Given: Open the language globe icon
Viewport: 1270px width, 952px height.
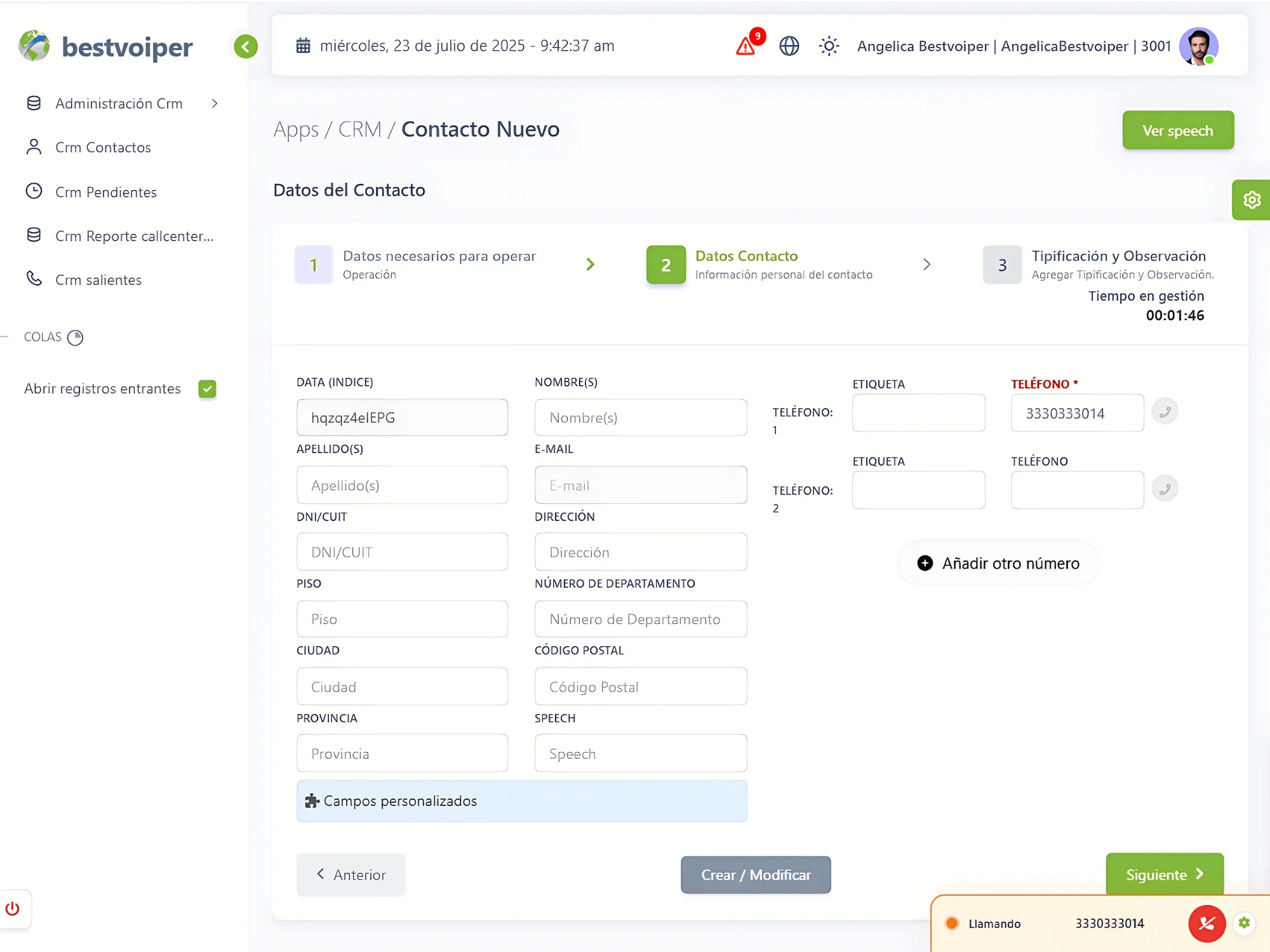Looking at the screenshot, I should point(789,46).
